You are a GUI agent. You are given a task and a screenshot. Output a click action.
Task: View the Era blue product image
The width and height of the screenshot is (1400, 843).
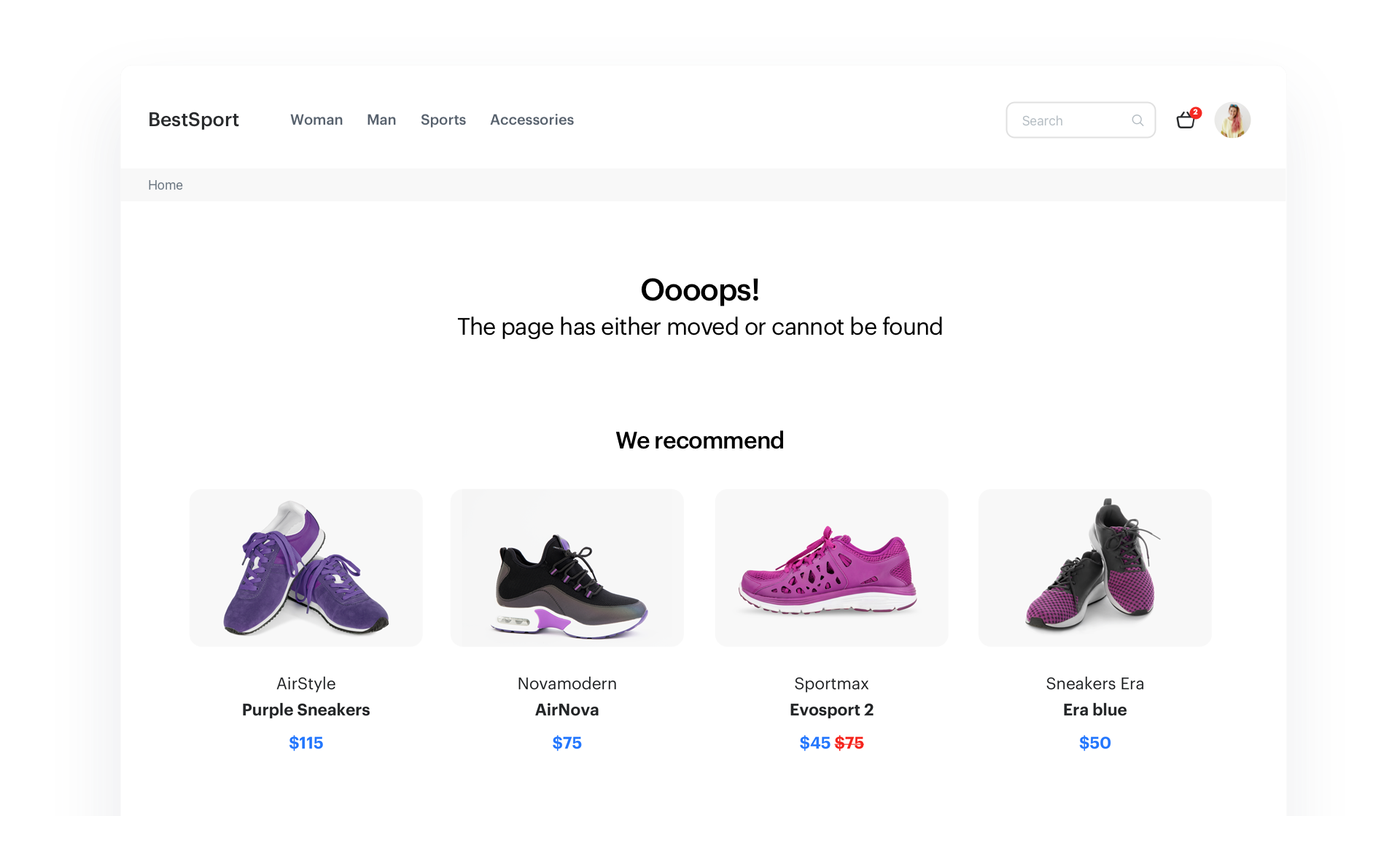click(1094, 568)
